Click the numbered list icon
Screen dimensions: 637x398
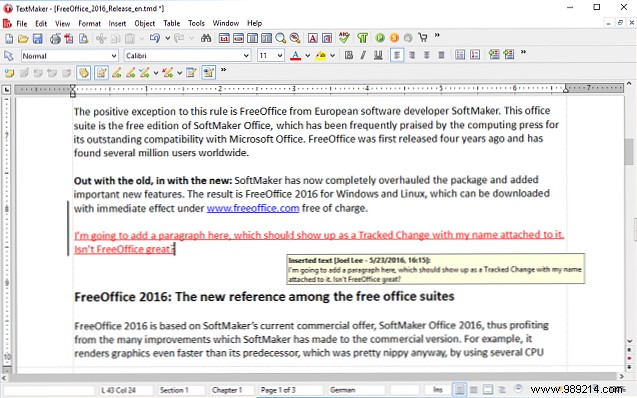(x=475, y=55)
